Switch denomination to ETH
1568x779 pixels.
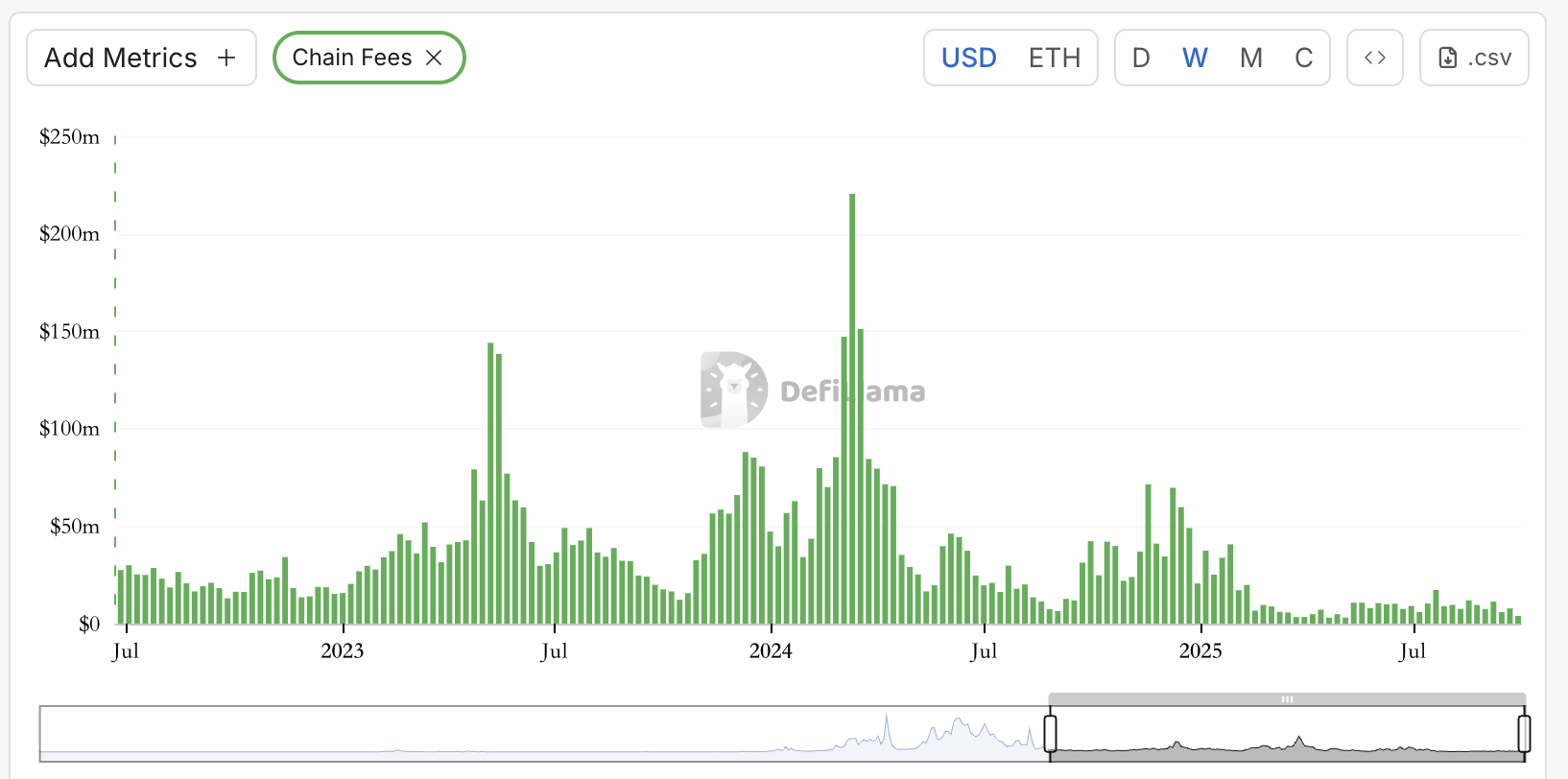[1054, 59]
